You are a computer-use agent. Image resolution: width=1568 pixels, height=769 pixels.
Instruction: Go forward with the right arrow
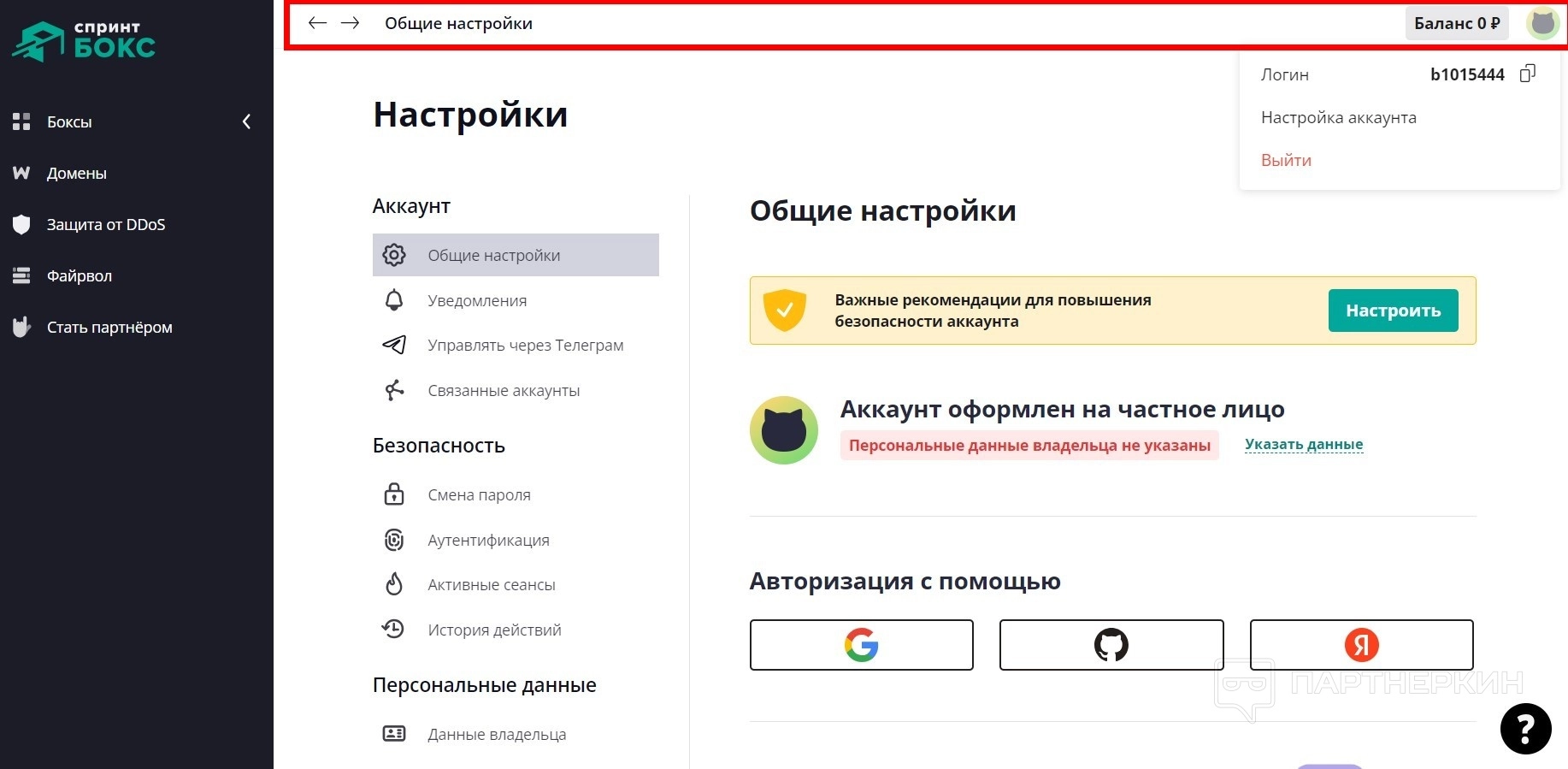(350, 23)
